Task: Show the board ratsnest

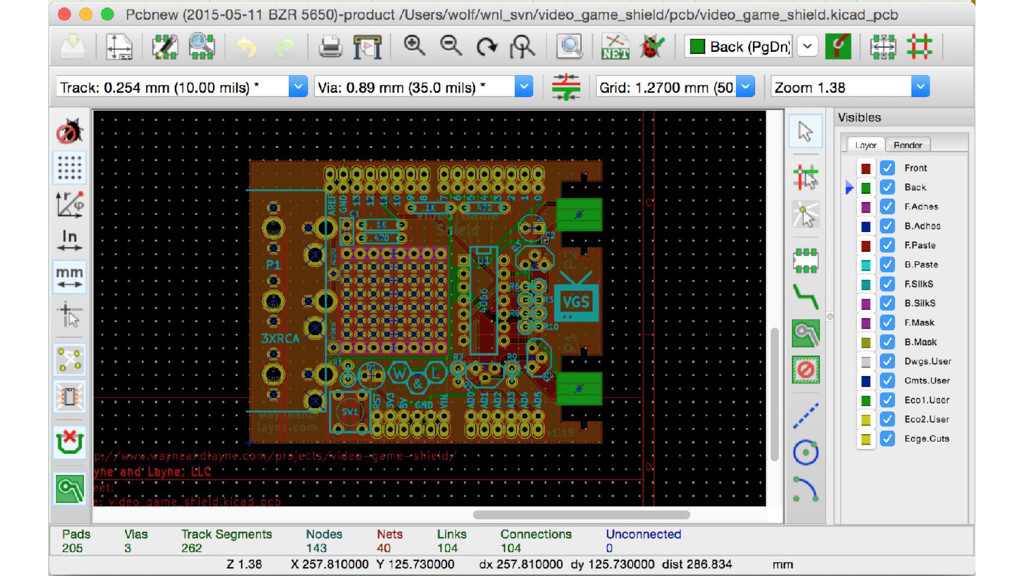Action: pyautogui.click(x=69, y=360)
